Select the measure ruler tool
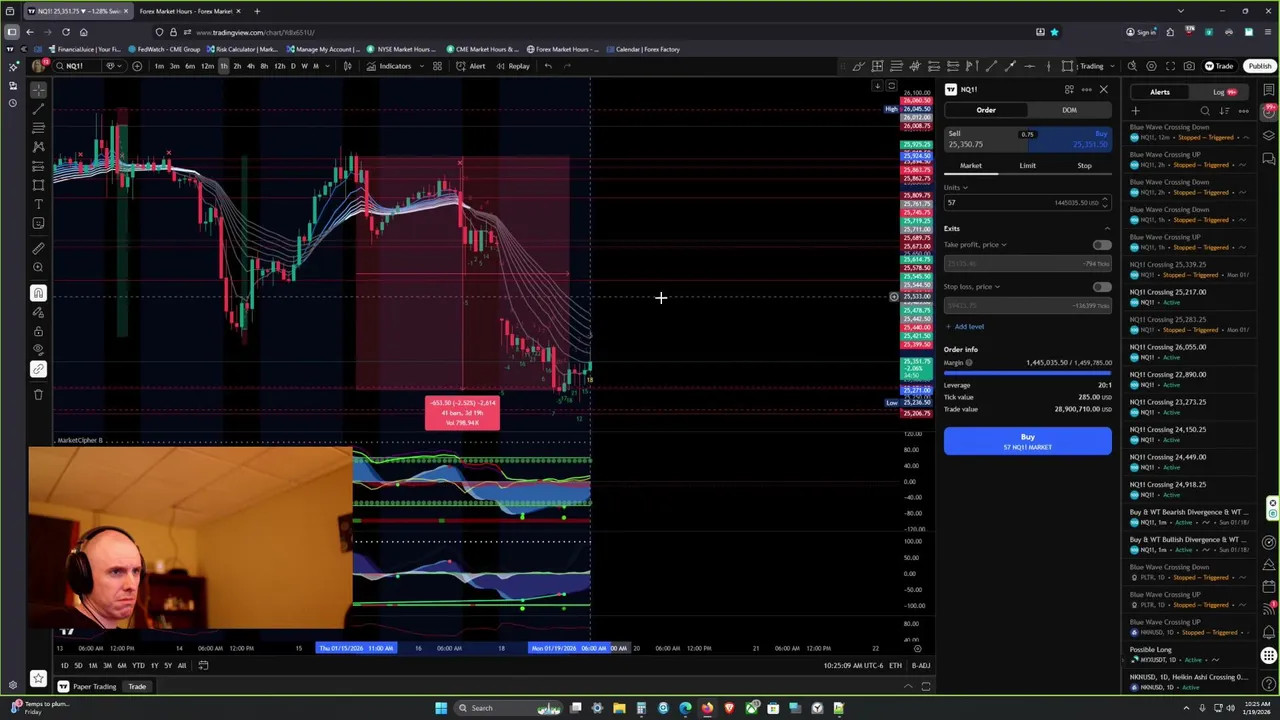This screenshot has width=1280, height=720. (x=38, y=248)
